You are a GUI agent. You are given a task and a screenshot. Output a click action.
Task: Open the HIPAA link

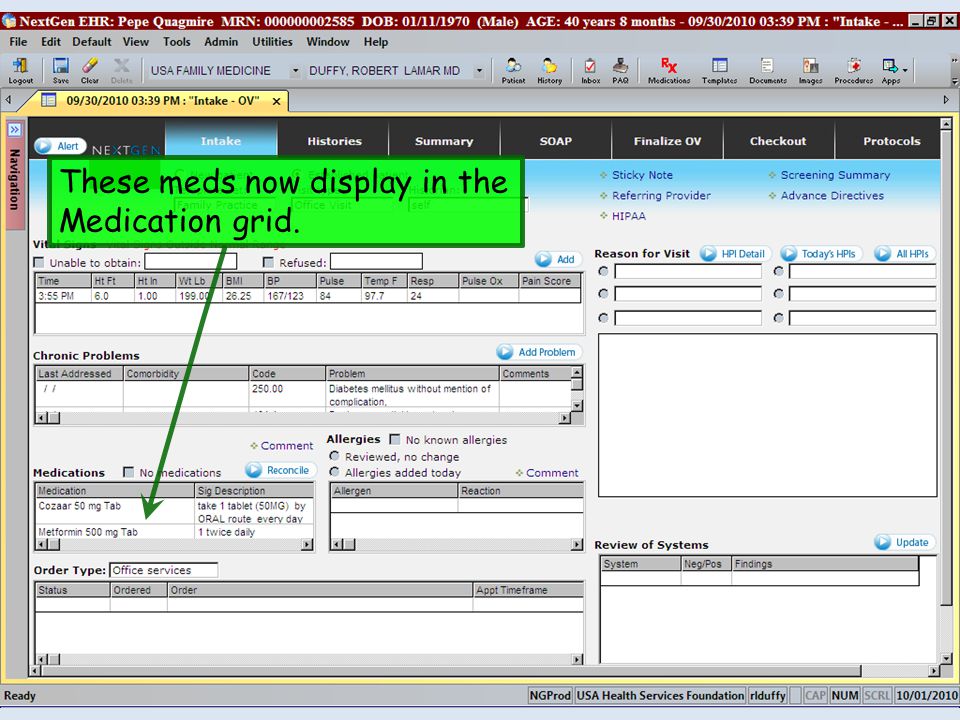tap(629, 216)
